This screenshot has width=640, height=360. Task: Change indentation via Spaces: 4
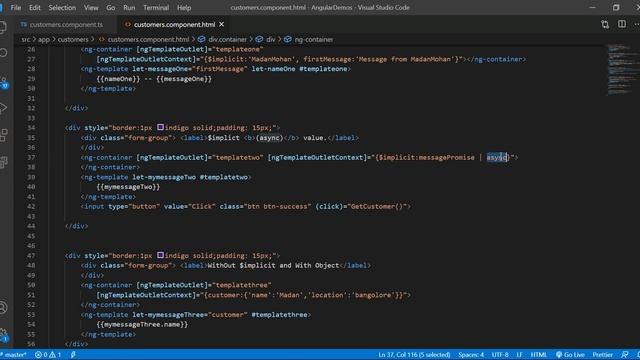coord(471,355)
